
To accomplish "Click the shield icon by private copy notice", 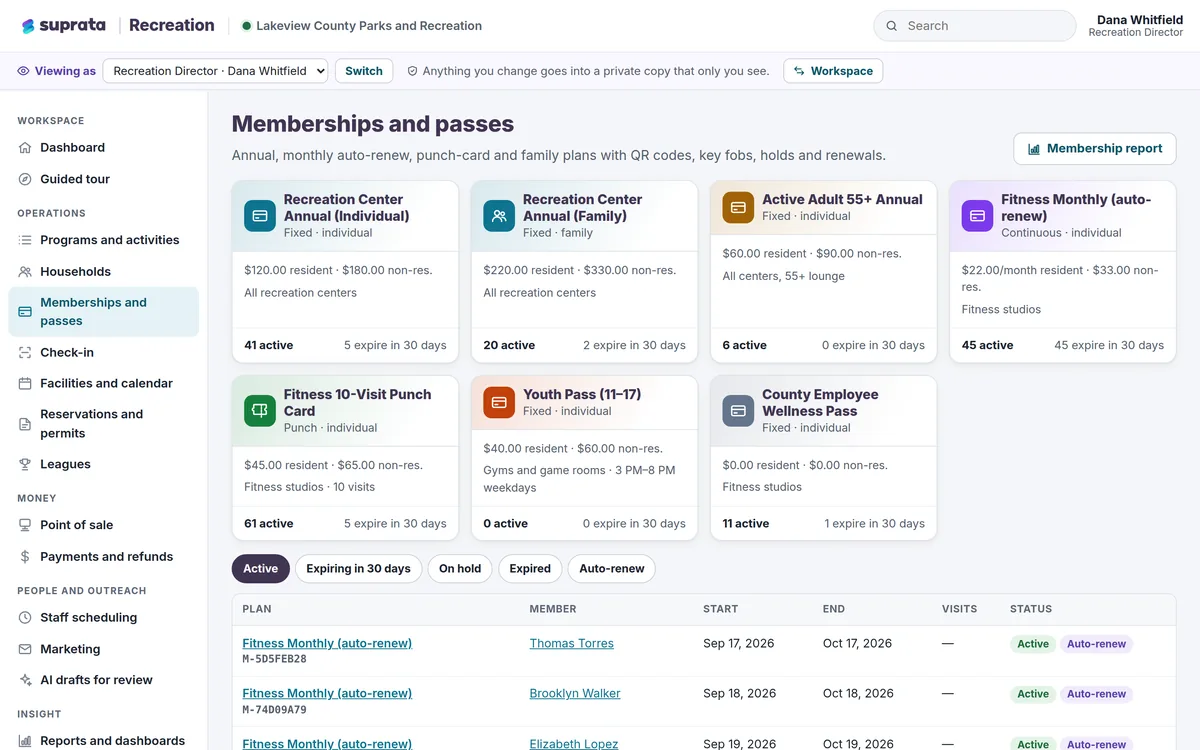I will tap(412, 71).
